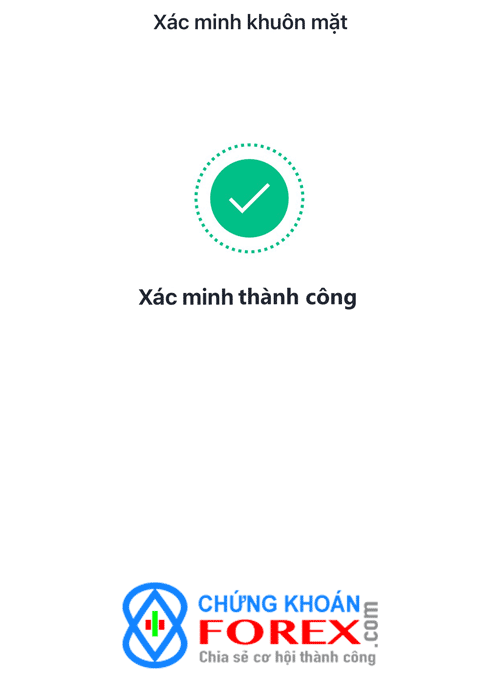Click the red candlestick bar in the logo
The image size is (500, 683).
155,626
